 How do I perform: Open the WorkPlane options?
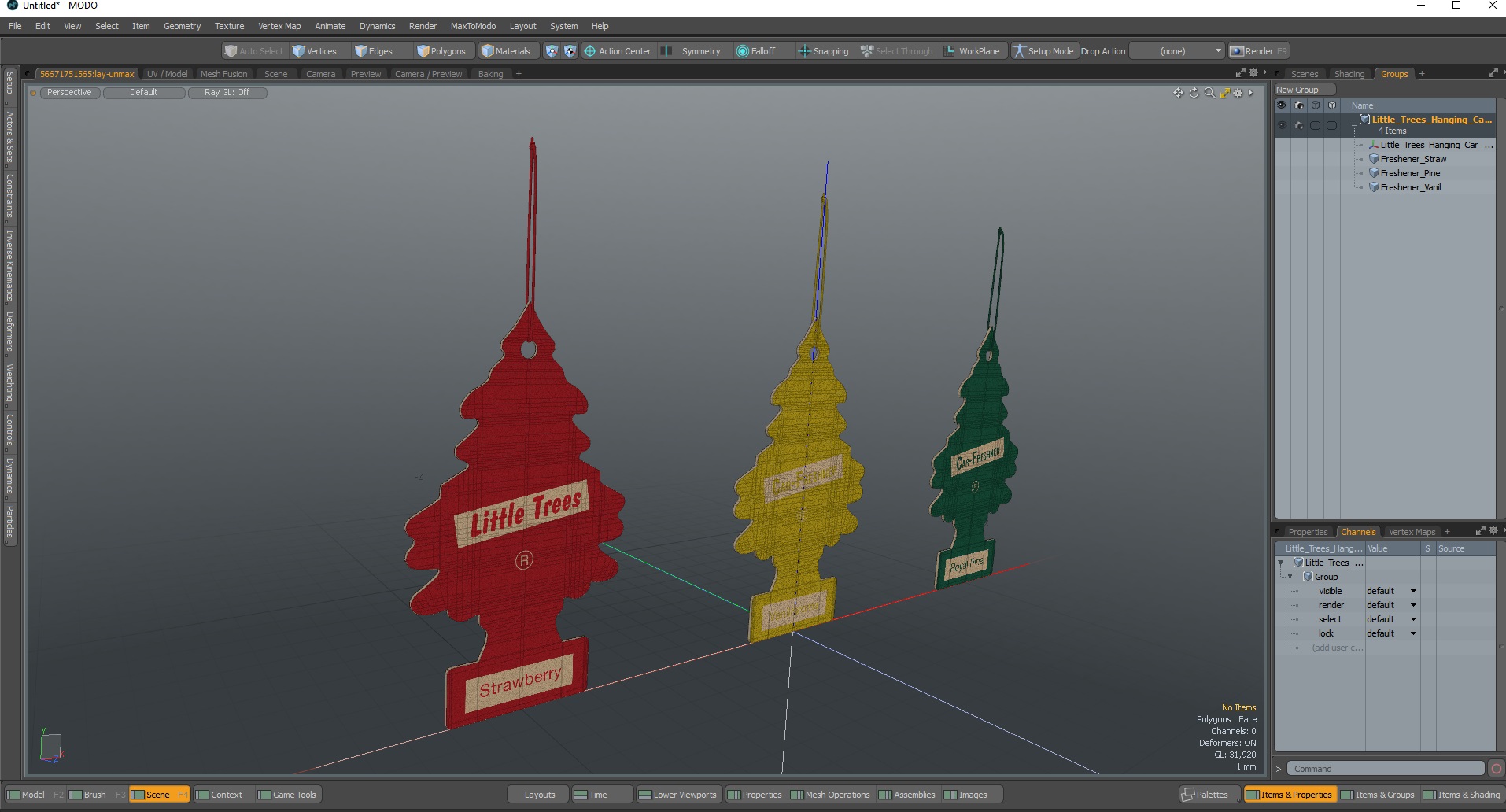coord(973,51)
